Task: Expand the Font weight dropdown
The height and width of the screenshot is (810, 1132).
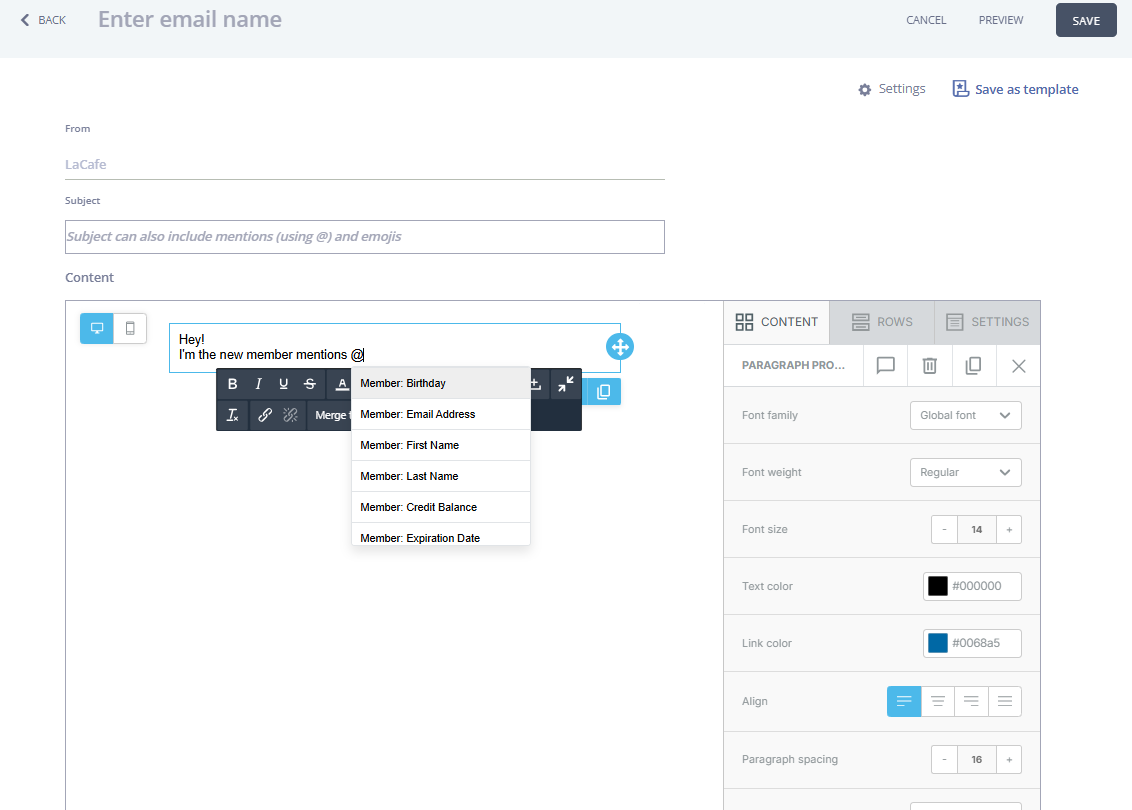Action: (965, 472)
